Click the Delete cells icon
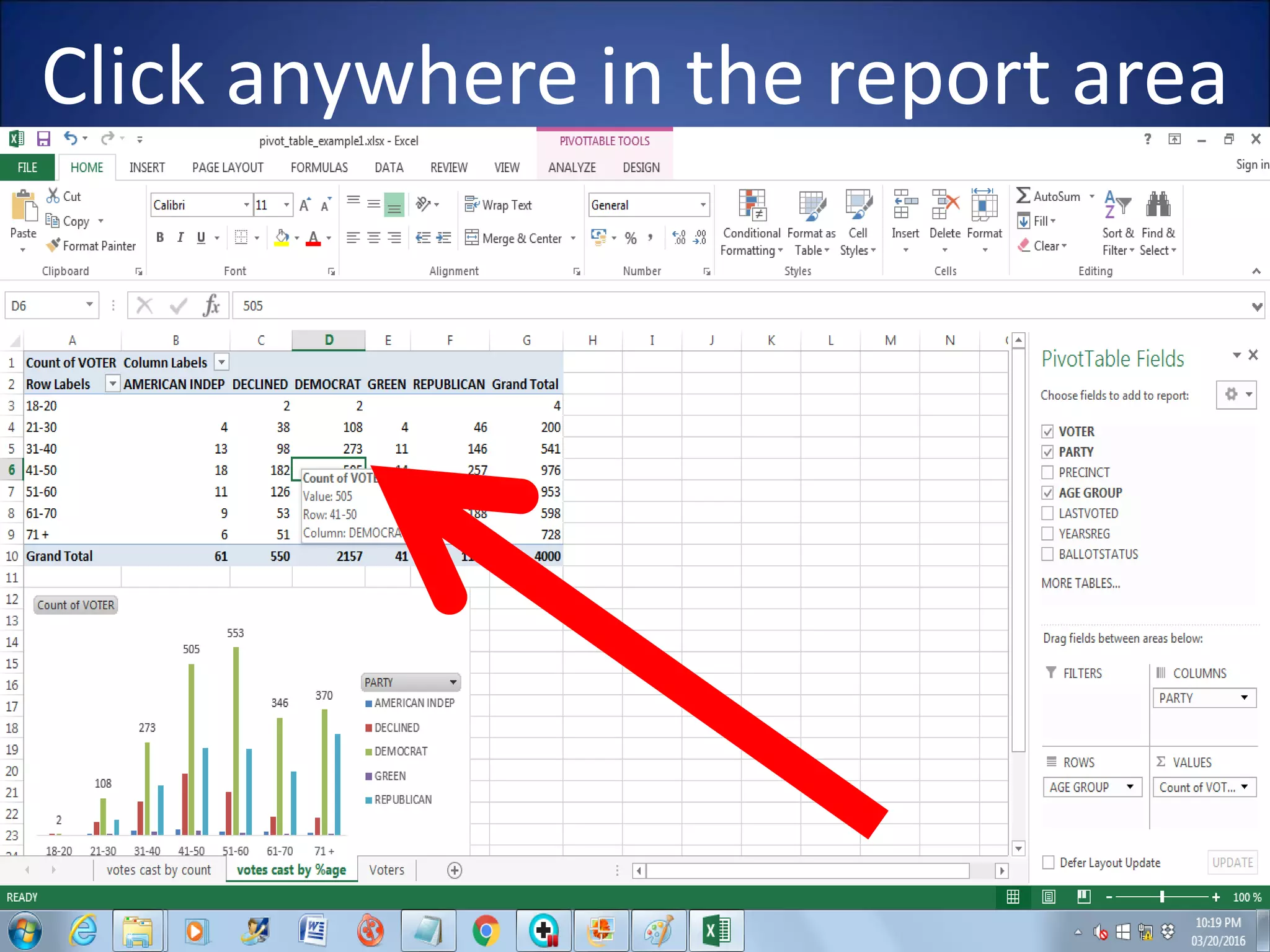 click(945, 205)
